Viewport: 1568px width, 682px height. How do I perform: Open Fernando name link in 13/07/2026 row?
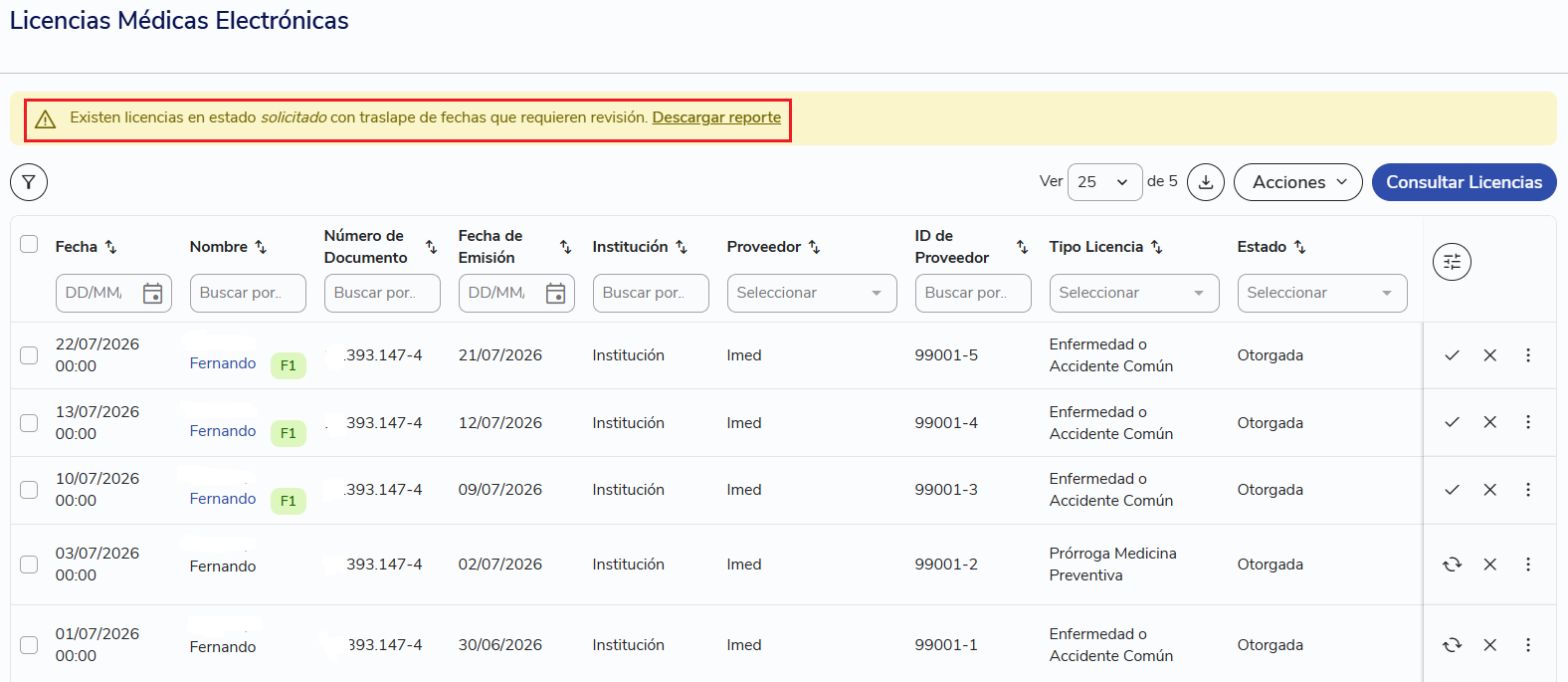[223, 431]
